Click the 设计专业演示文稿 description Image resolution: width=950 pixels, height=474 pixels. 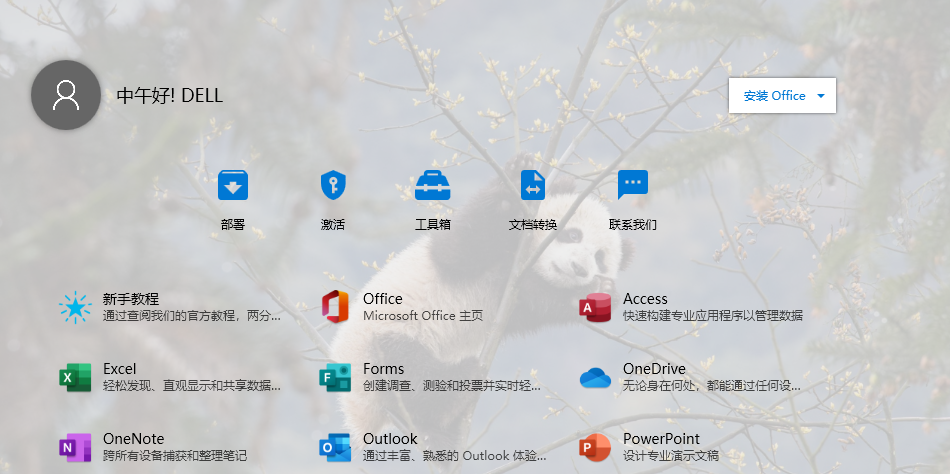click(671, 456)
